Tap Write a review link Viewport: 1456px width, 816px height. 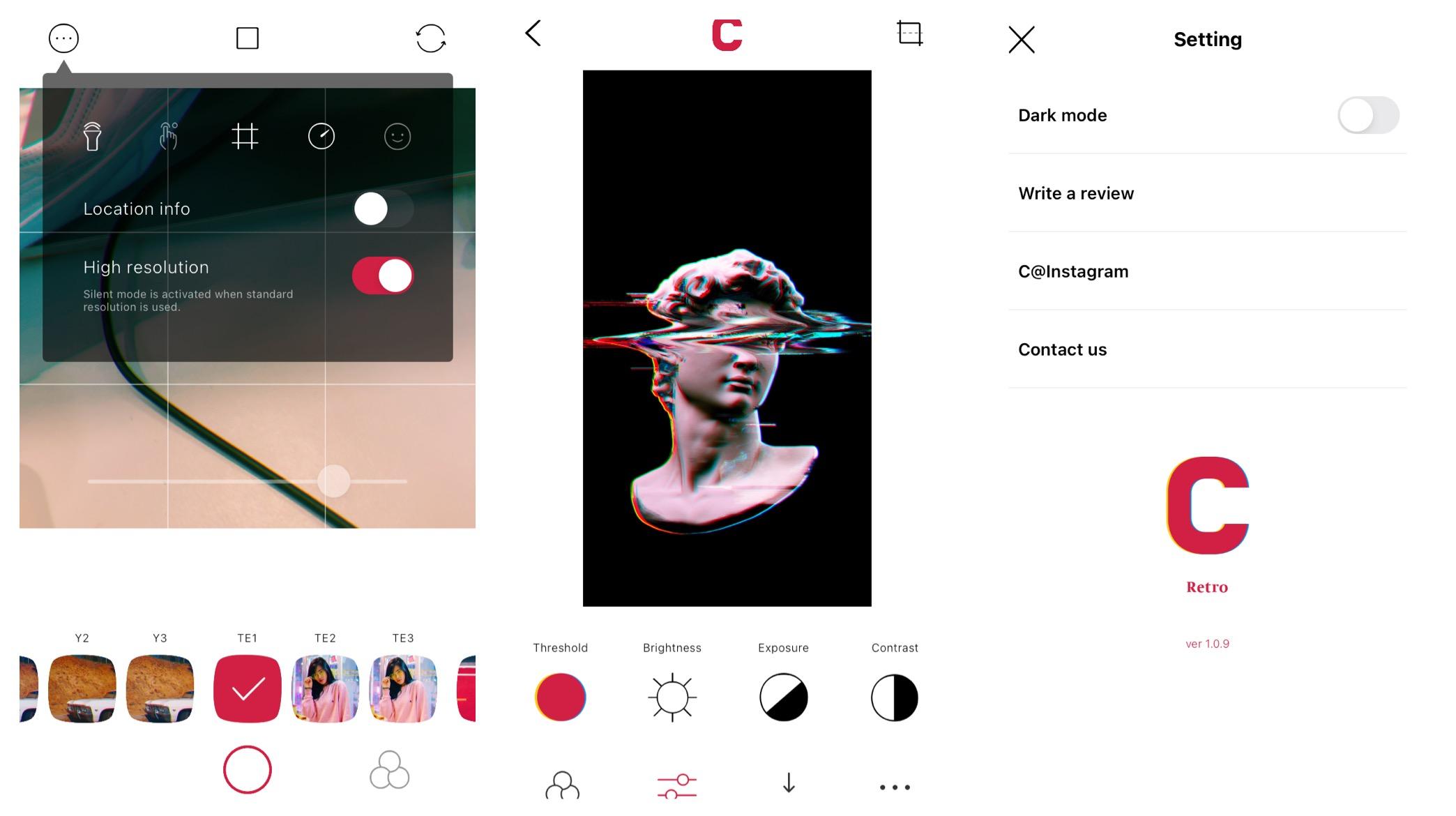[x=1076, y=193]
